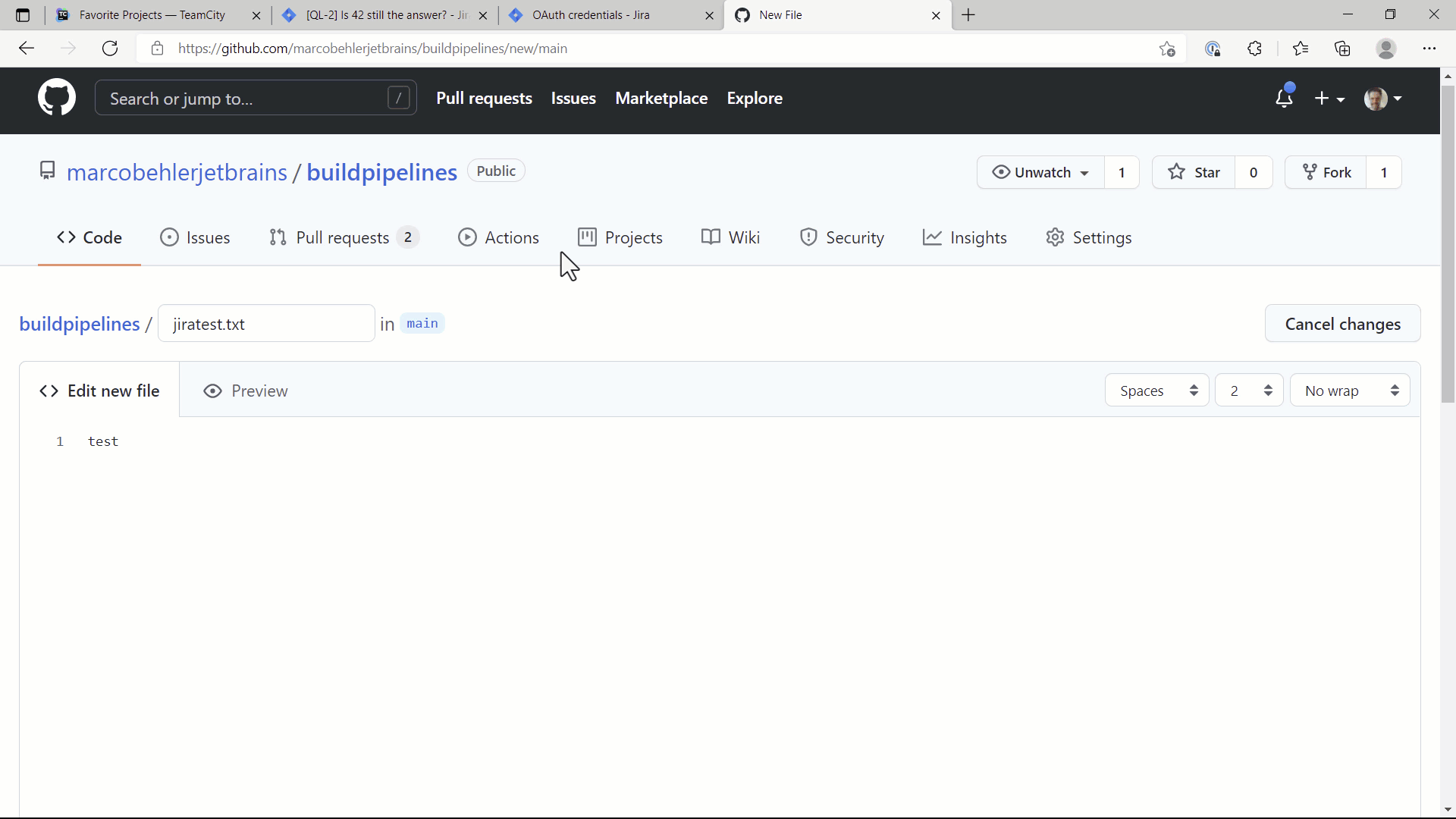Unwatch the buildpipelines repository
The width and height of the screenshot is (1456, 819).
1040,172
